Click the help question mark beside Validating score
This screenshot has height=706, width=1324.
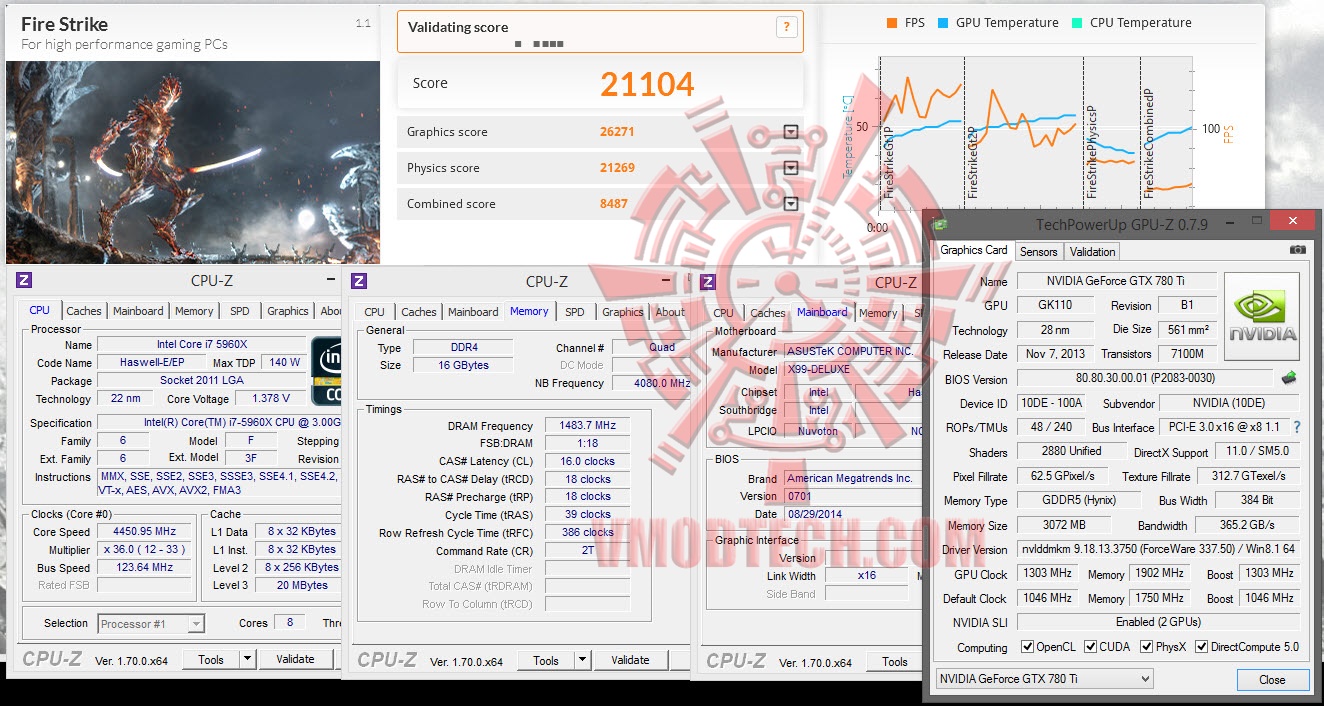[x=787, y=28]
